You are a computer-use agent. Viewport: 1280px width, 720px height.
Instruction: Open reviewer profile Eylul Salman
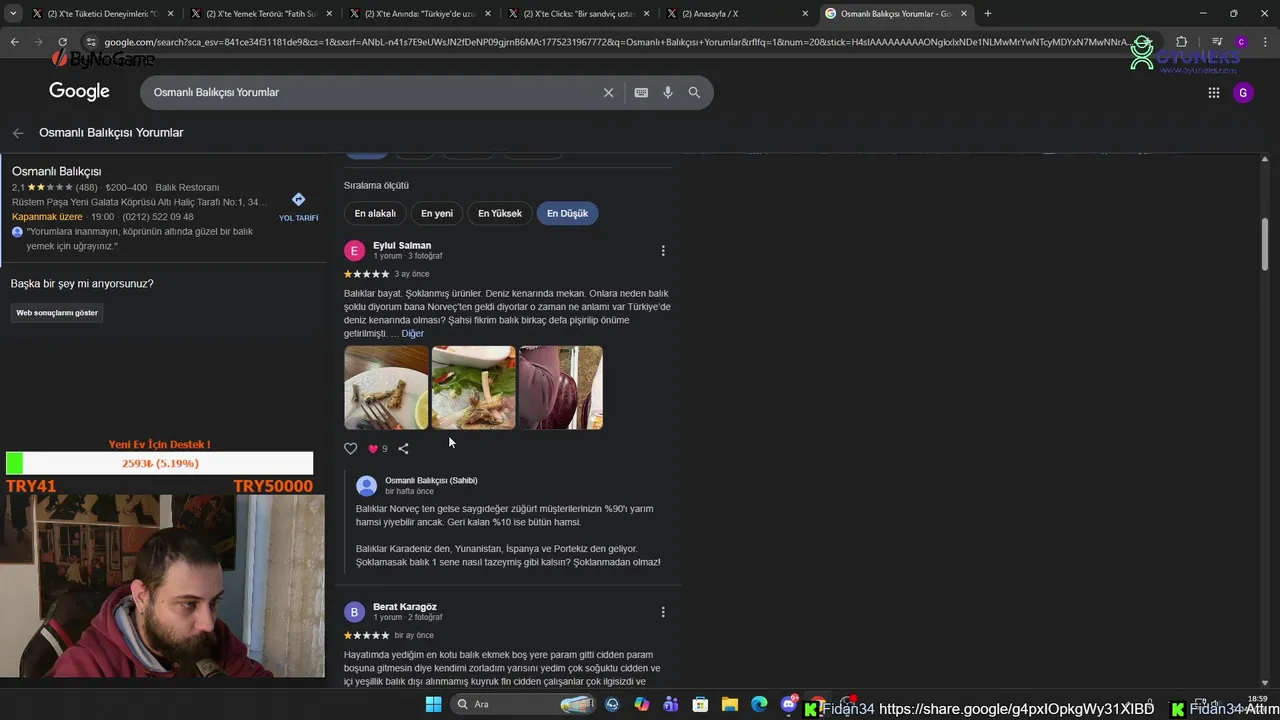point(402,245)
